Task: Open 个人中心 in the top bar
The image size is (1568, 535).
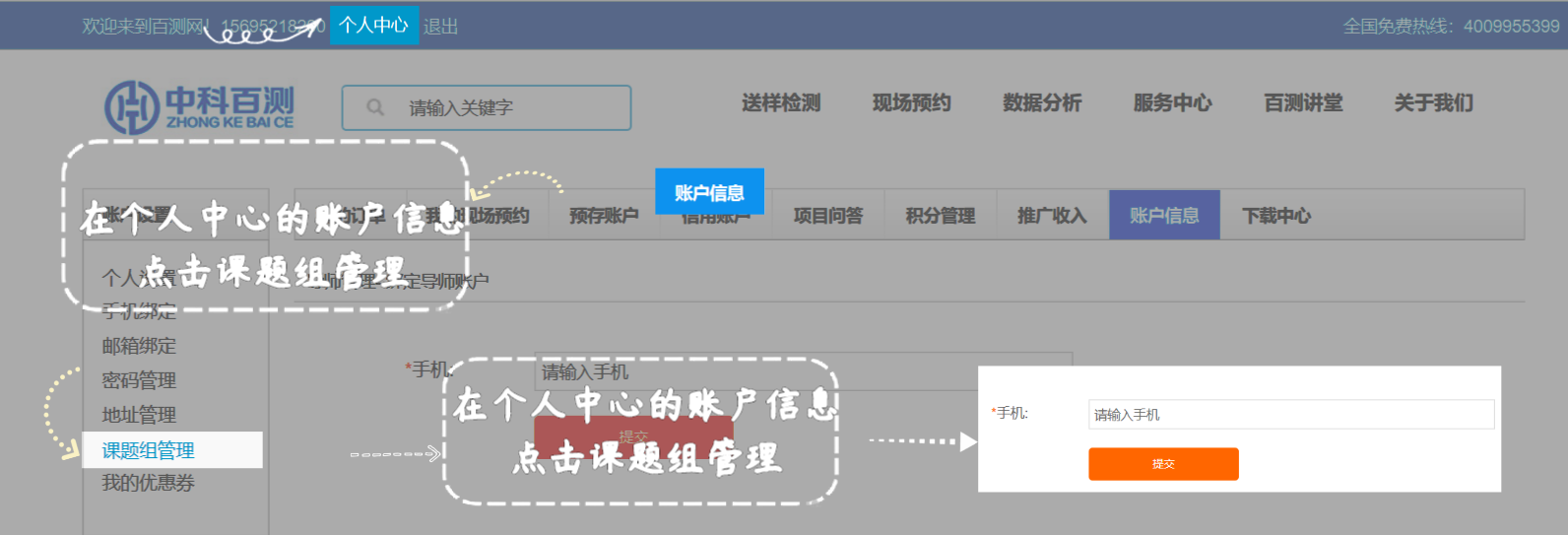Action: coord(373,26)
